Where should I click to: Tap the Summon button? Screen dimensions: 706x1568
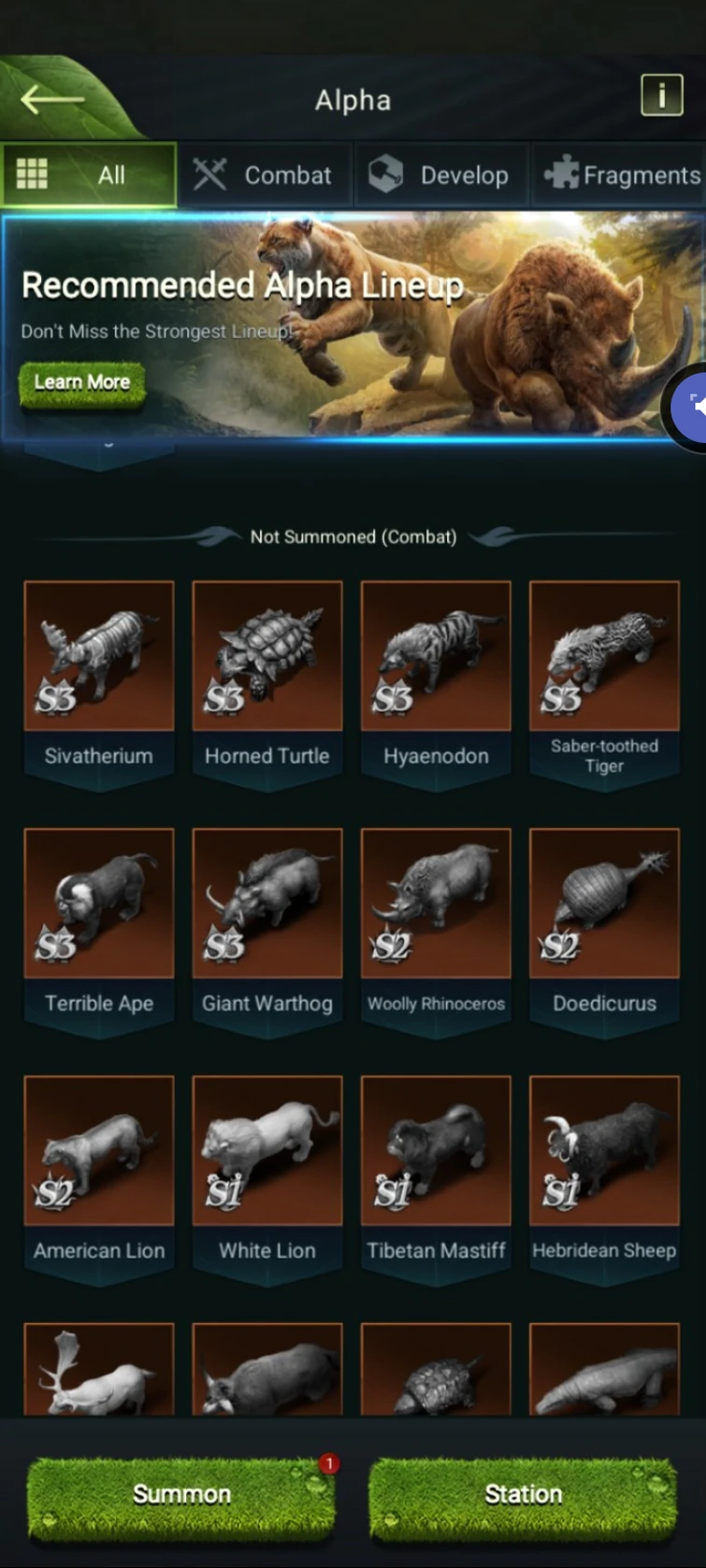pyautogui.click(x=181, y=1494)
